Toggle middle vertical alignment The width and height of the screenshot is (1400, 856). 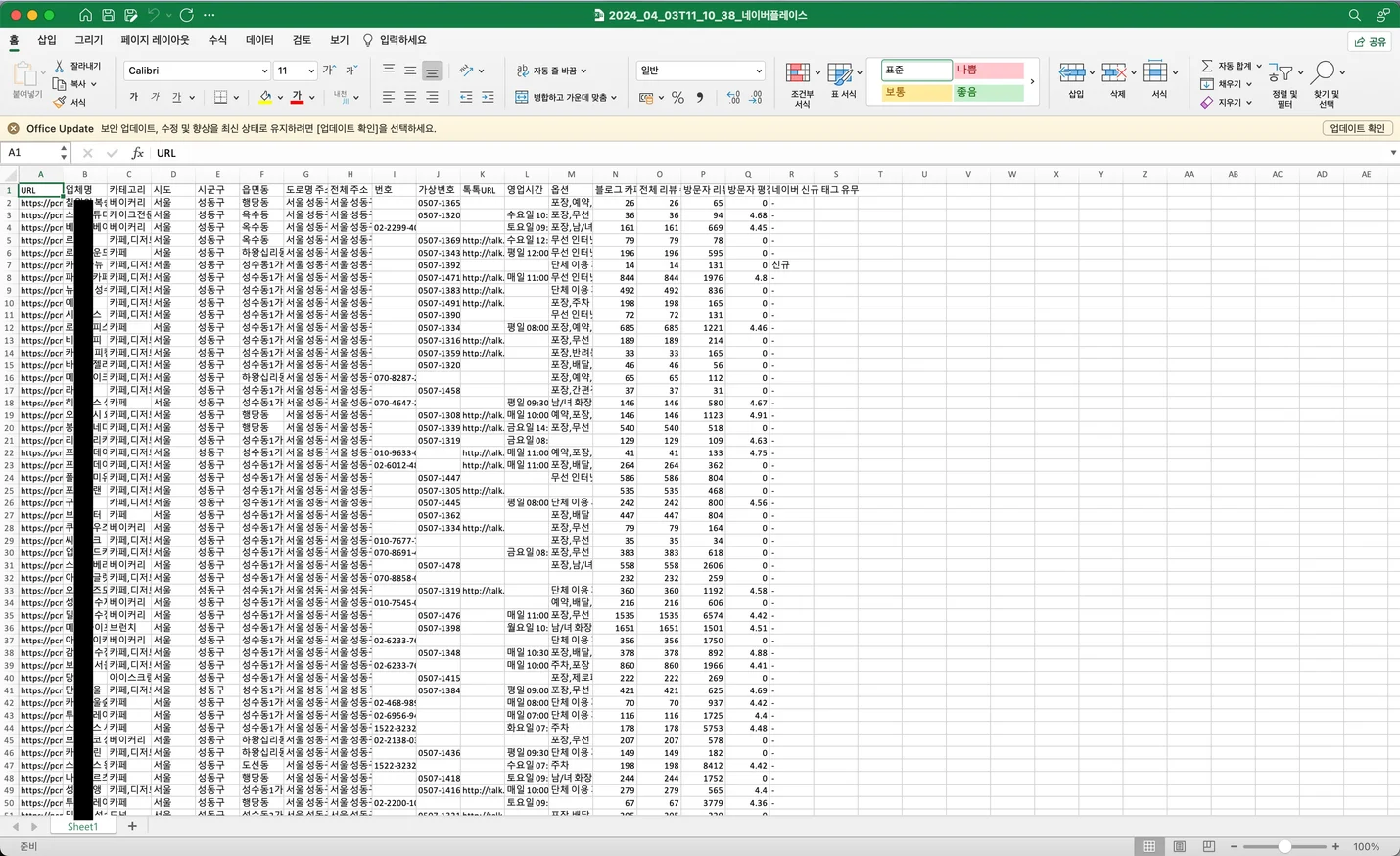(x=410, y=71)
